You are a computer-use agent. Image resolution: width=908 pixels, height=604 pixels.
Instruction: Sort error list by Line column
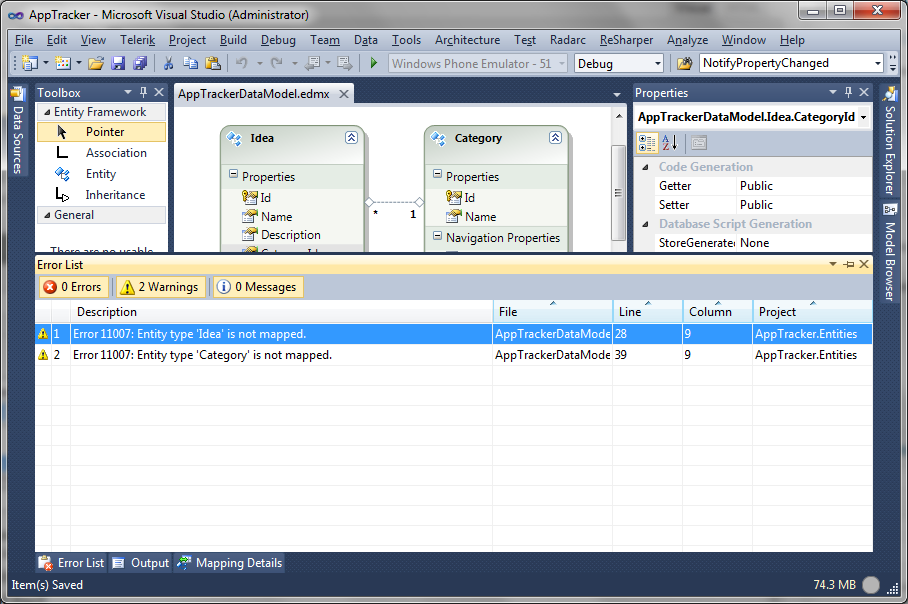647,312
